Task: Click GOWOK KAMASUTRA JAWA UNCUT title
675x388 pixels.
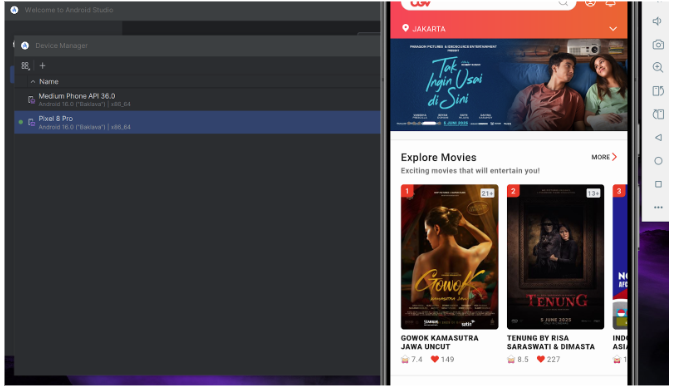Action: [x=439, y=342]
